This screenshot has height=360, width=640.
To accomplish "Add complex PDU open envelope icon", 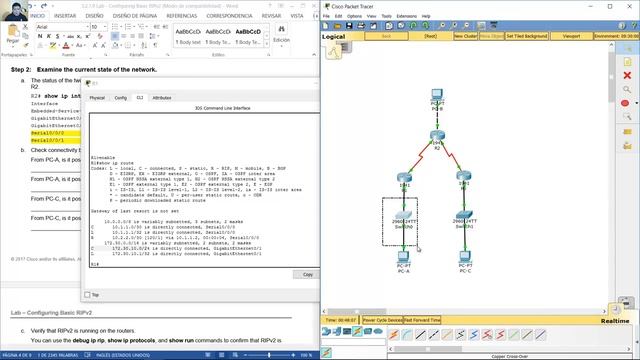I will tap(627, 145).
